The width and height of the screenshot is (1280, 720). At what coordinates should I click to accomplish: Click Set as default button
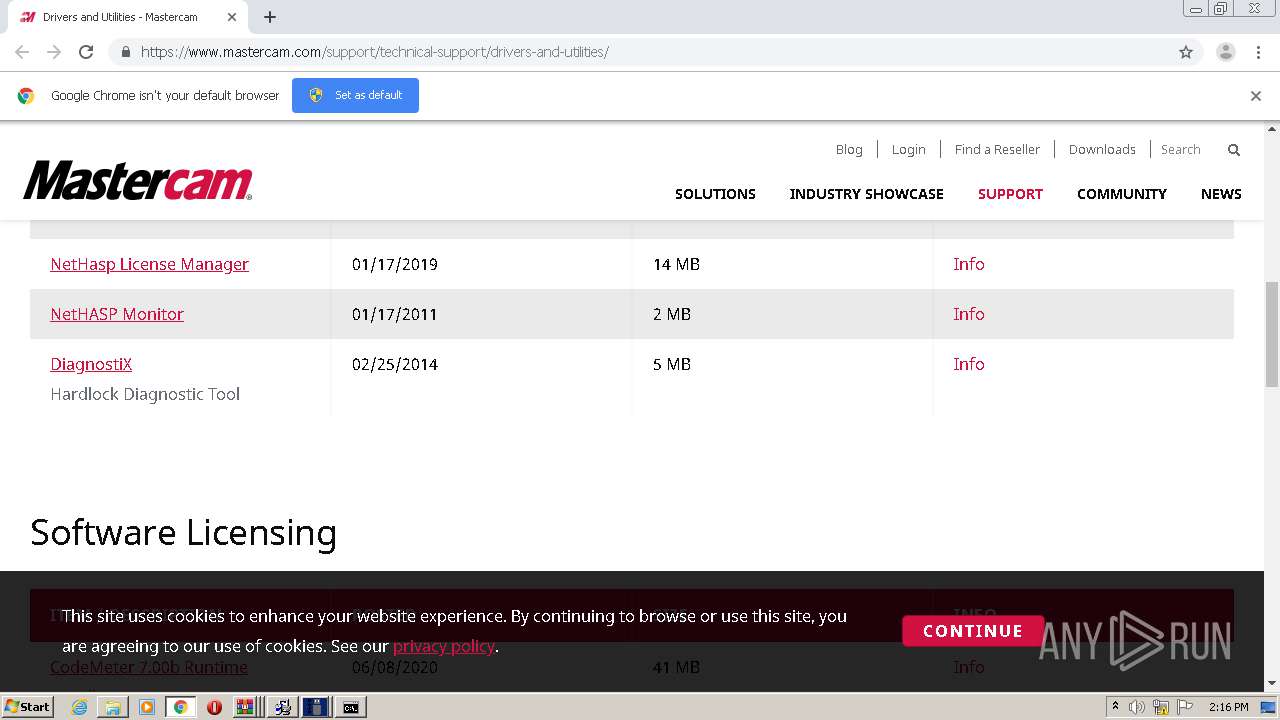(x=355, y=95)
